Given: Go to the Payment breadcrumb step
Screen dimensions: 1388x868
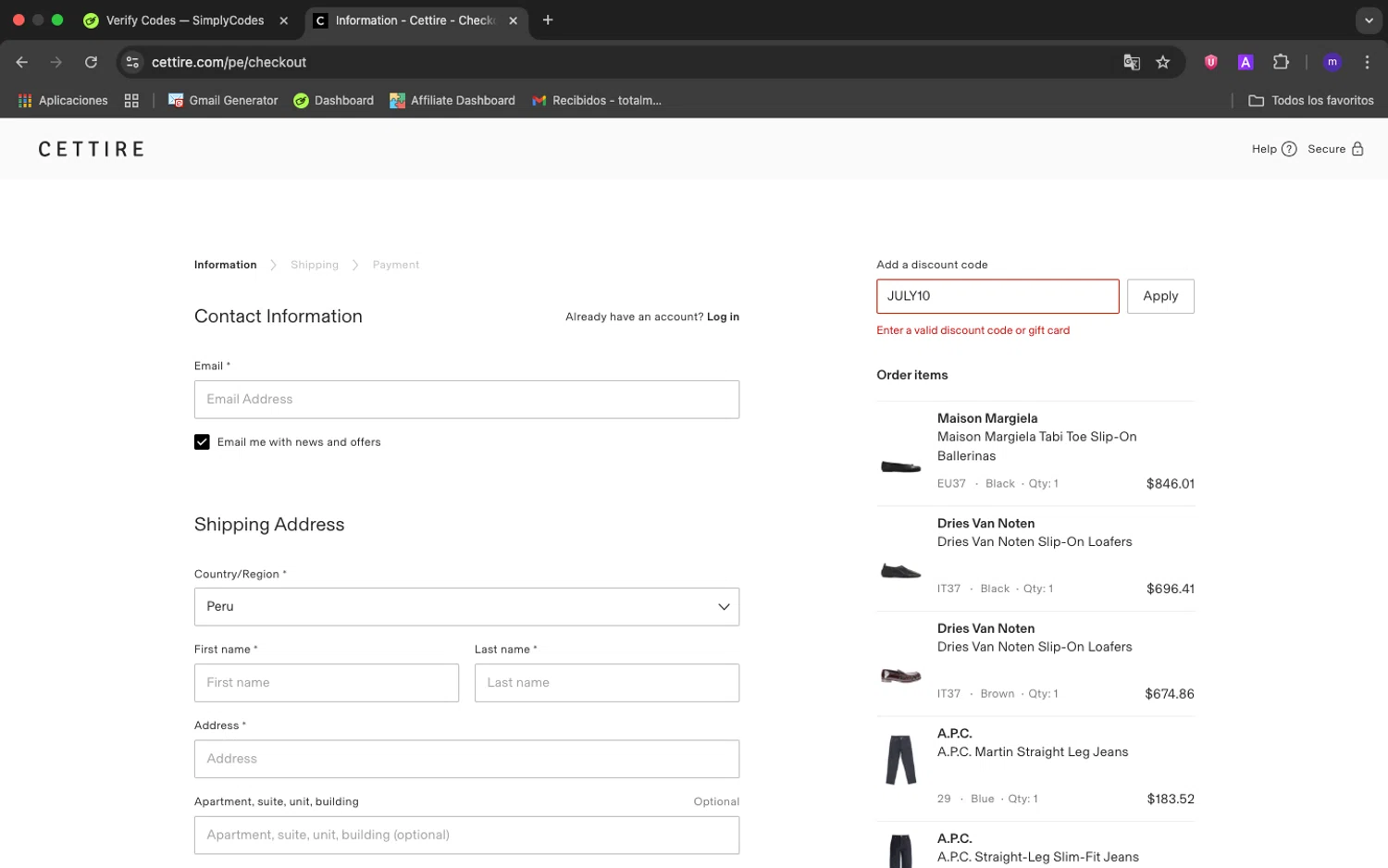Looking at the screenshot, I should coord(396,265).
